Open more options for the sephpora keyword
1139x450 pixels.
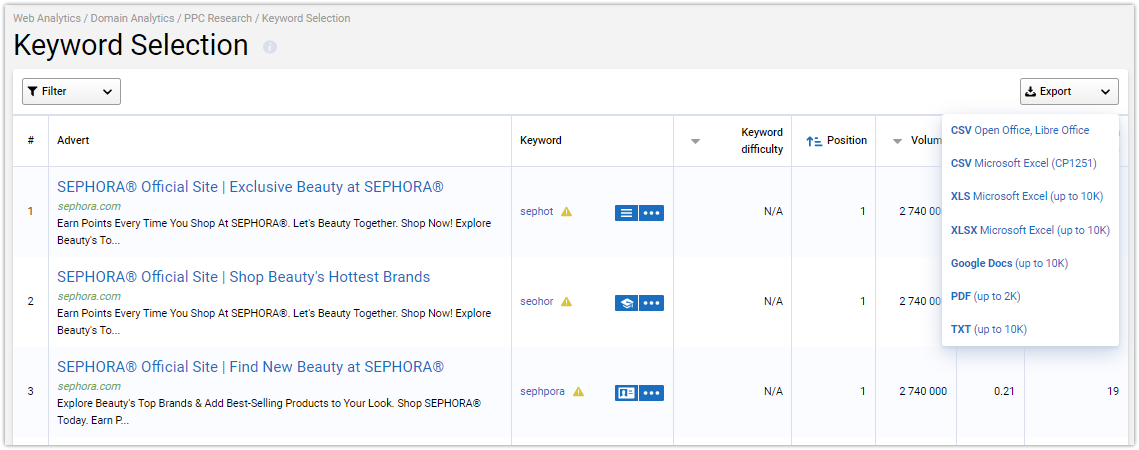pyautogui.click(x=652, y=393)
